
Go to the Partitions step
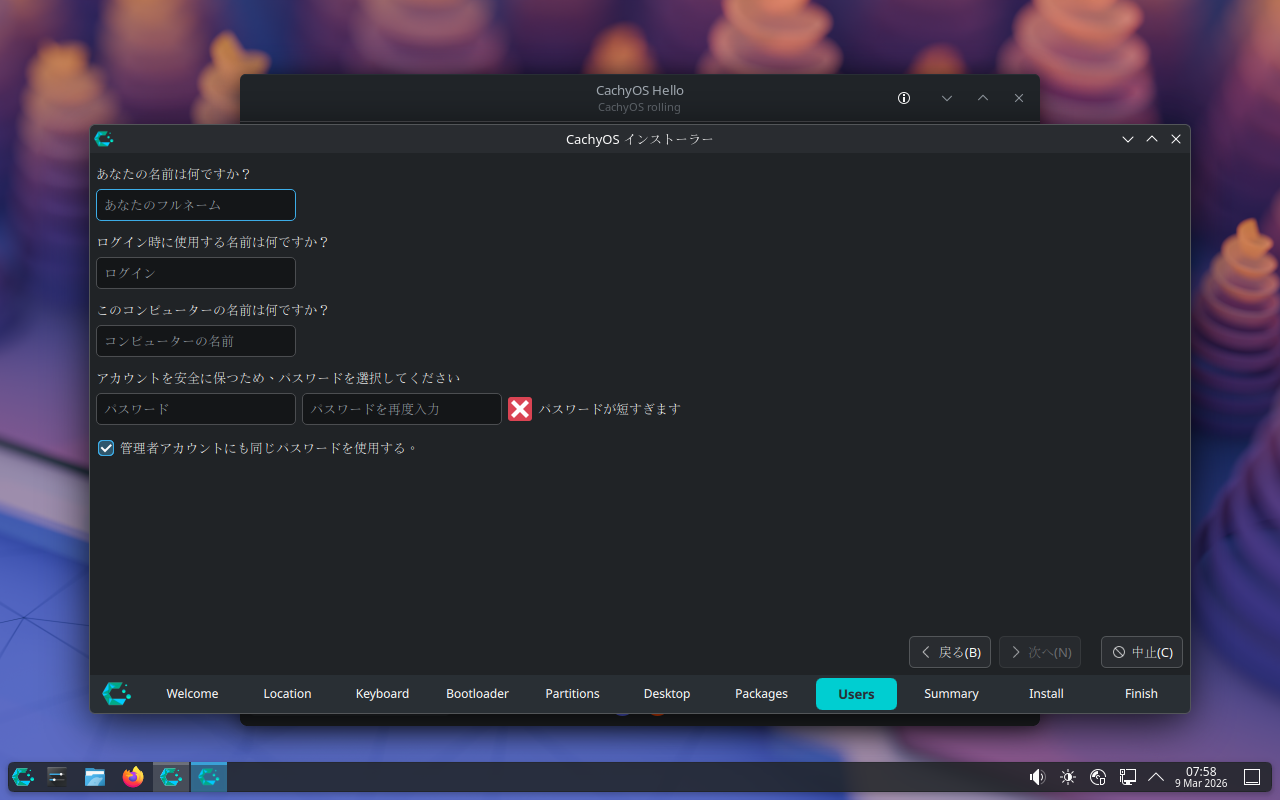pyautogui.click(x=572, y=694)
